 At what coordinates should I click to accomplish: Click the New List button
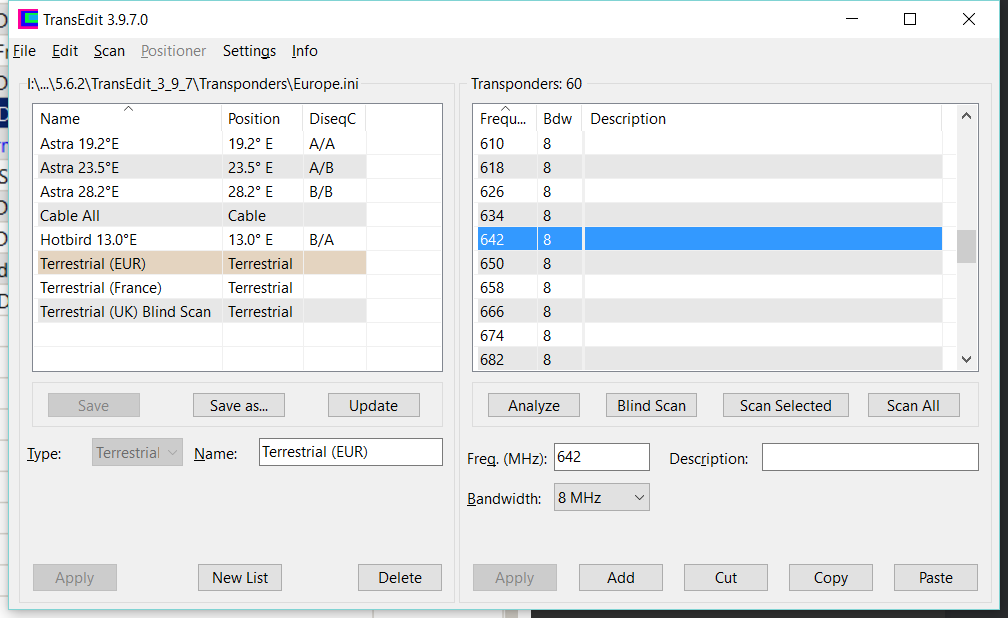click(240, 577)
